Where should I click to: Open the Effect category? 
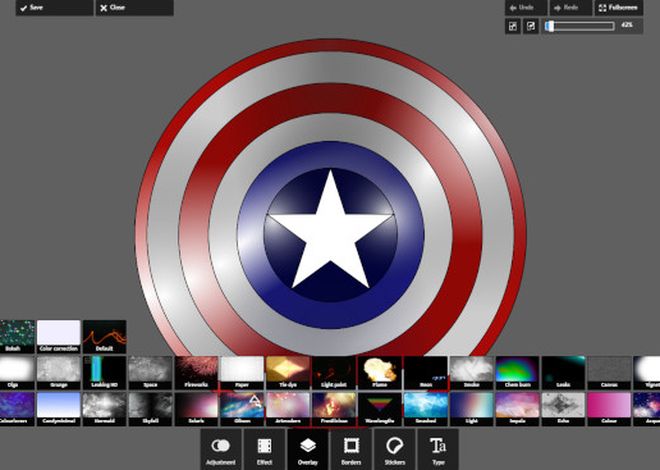pyautogui.click(x=264, y=450)
